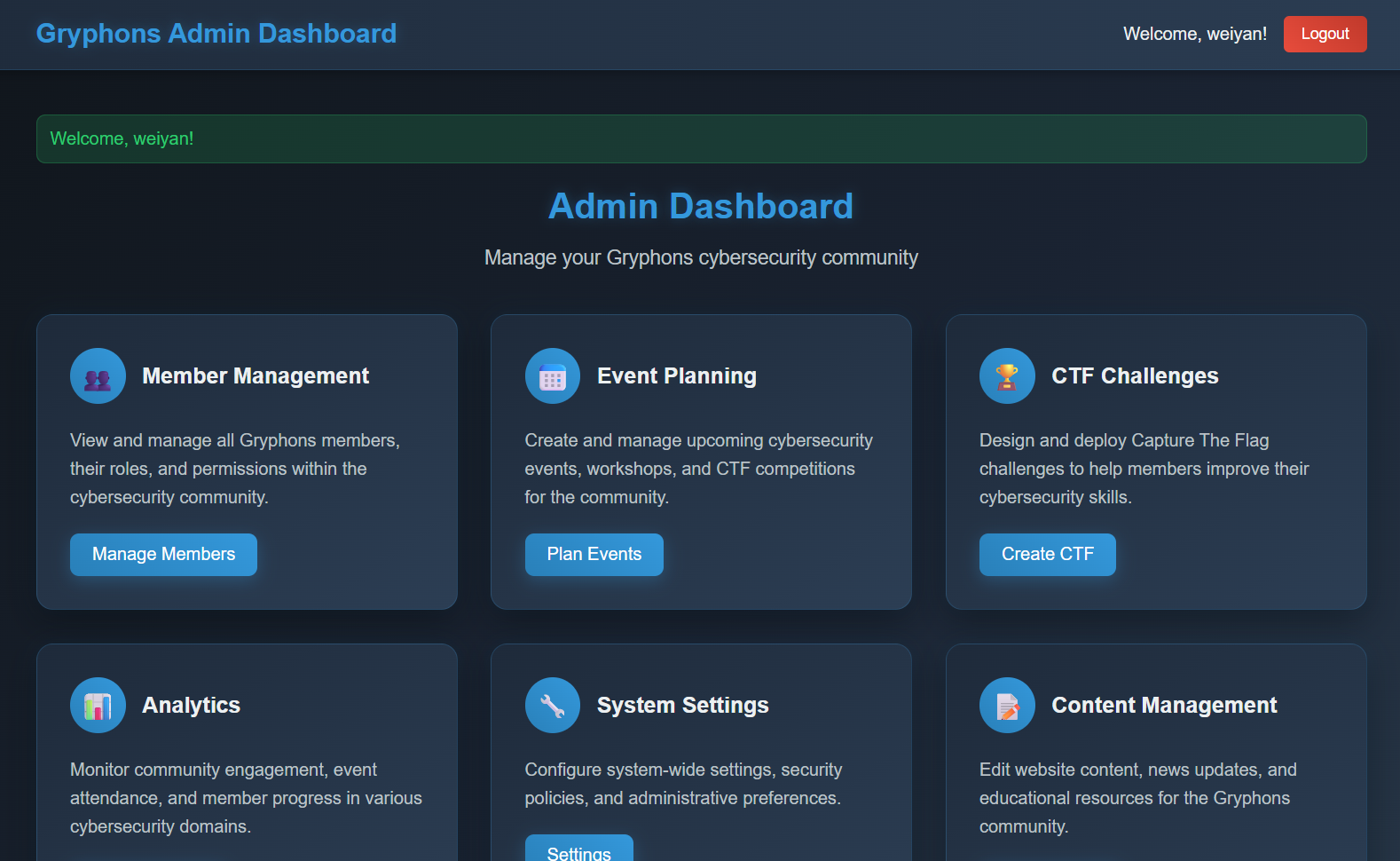Viewport: 1400px width, 861px height.
Task: Click the Content Management document icon
Action: [1007, 706]
